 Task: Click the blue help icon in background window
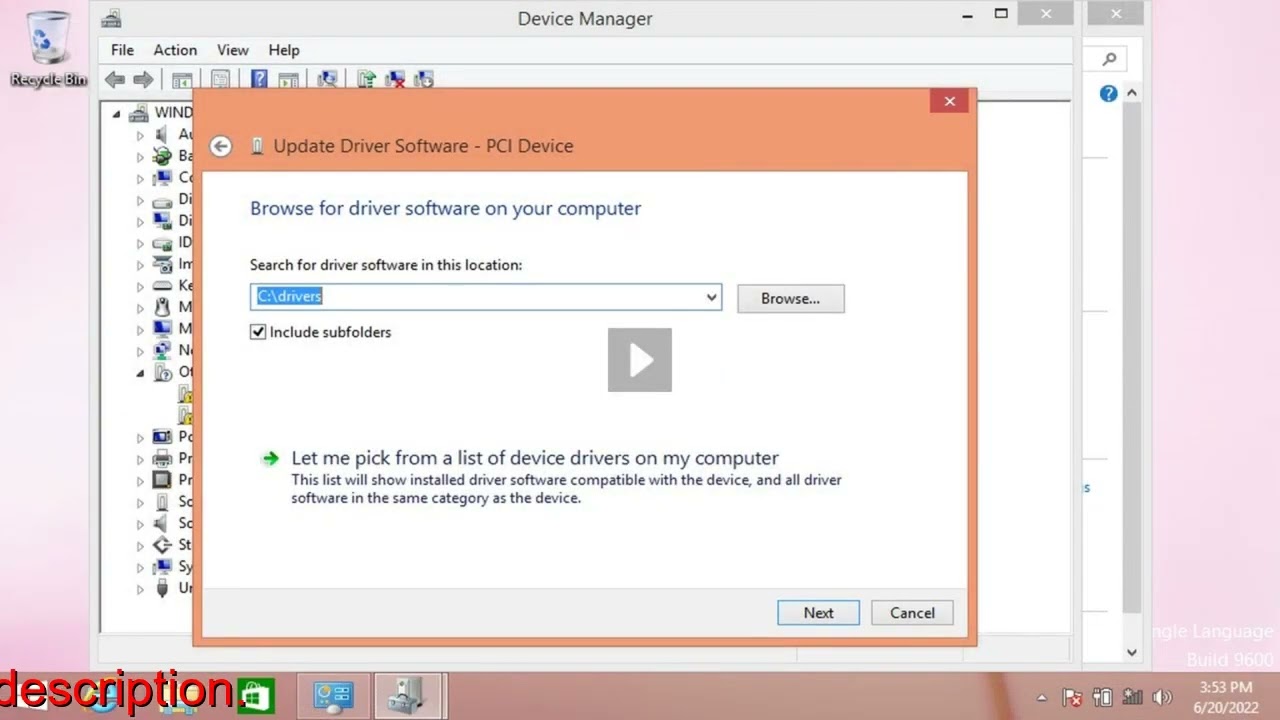pyautogui.click(x=1108, y=94)
